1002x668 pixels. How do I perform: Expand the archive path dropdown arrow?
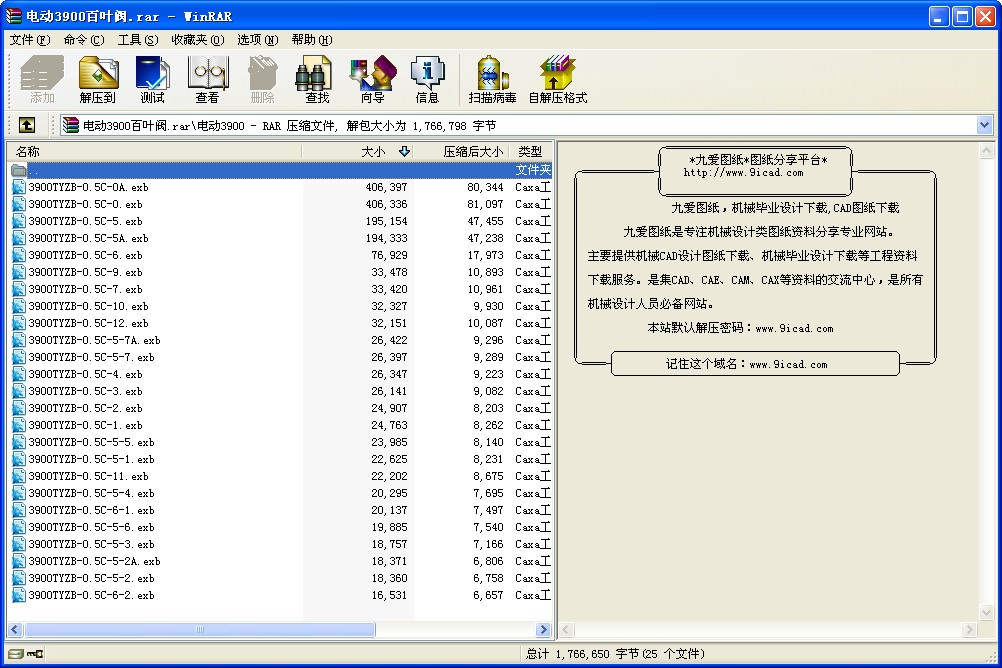[x=984, y=125]
